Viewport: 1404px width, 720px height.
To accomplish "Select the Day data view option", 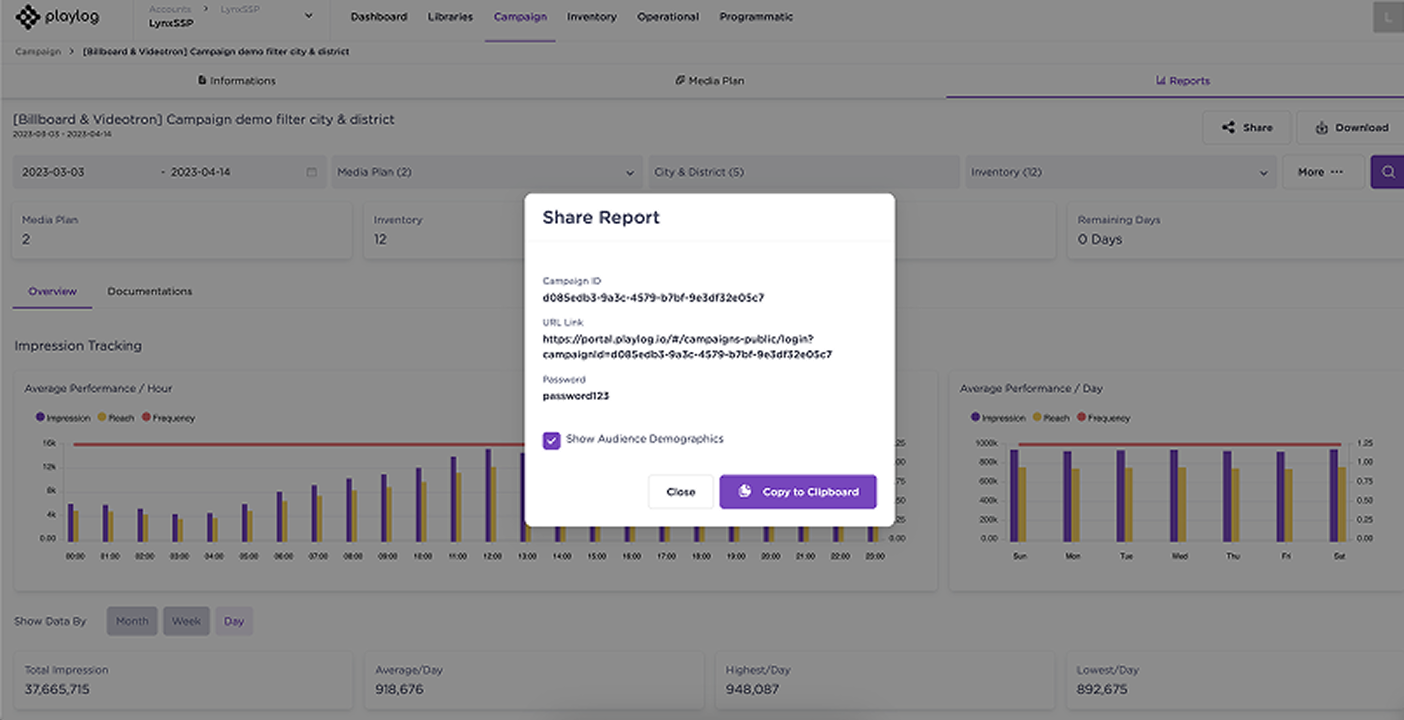I will coord(234,621).
